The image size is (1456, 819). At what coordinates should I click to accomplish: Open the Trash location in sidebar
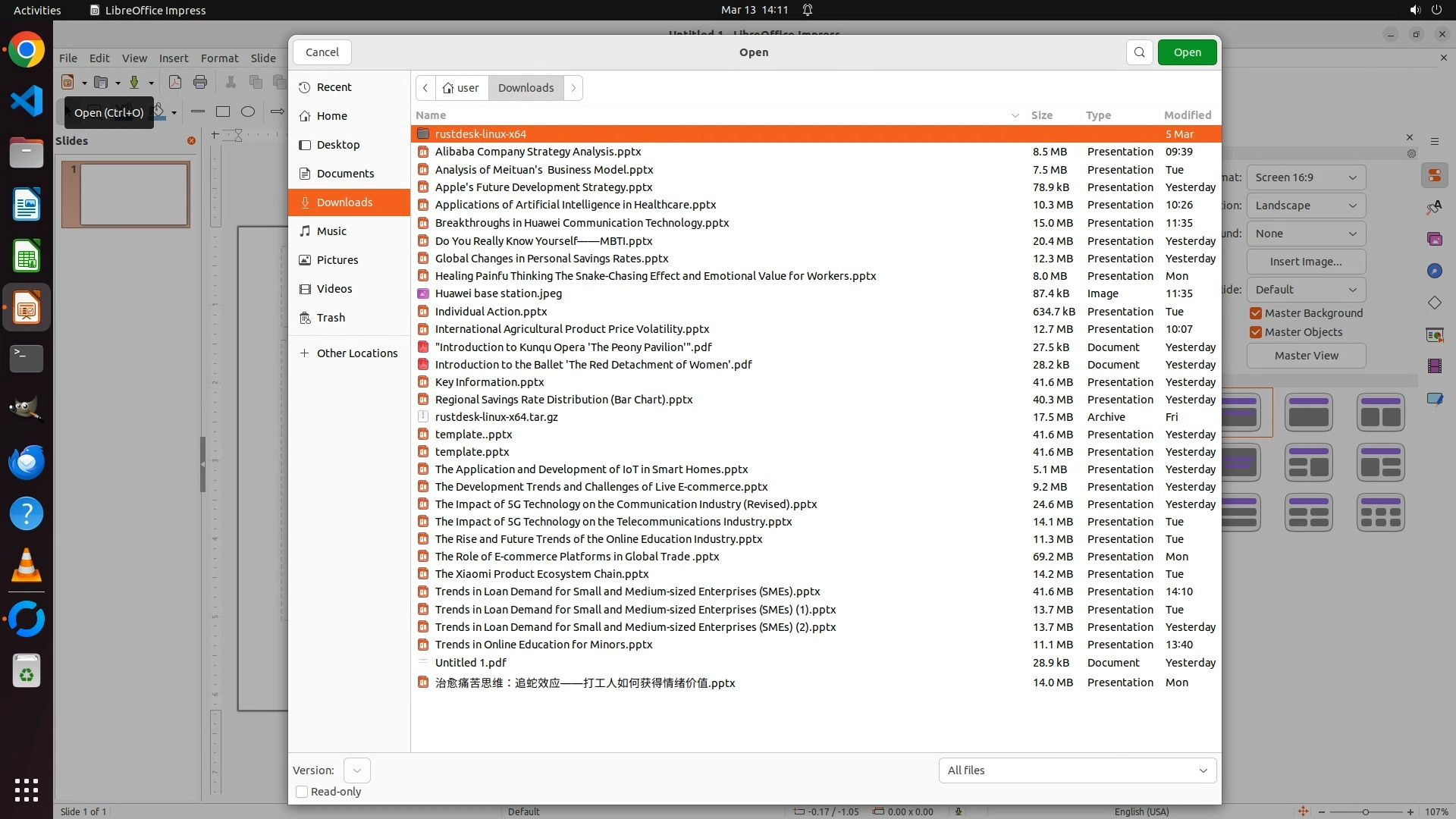coord(331,318)
